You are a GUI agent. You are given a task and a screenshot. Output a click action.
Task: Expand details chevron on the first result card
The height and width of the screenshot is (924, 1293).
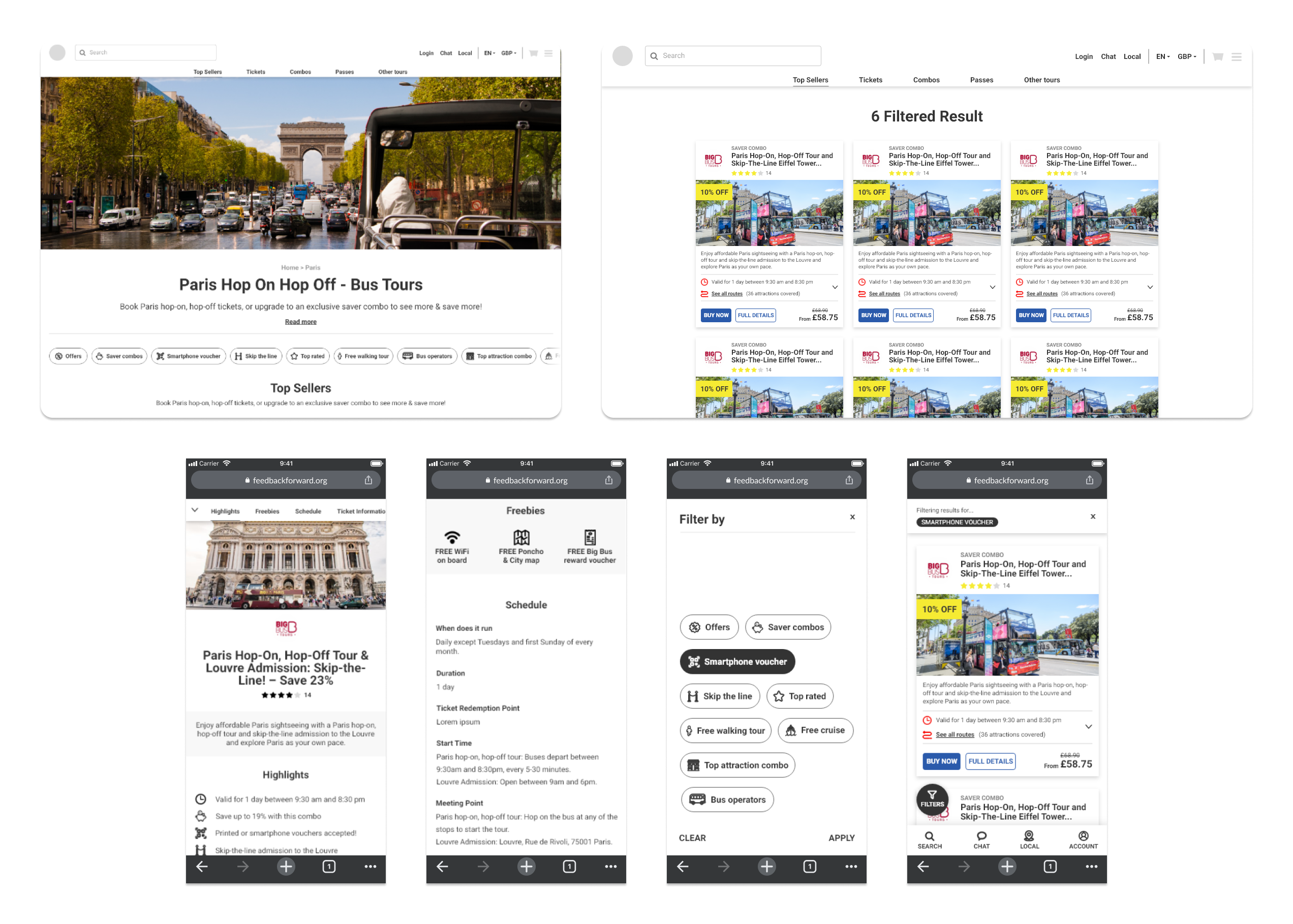[x=835, y=287]
